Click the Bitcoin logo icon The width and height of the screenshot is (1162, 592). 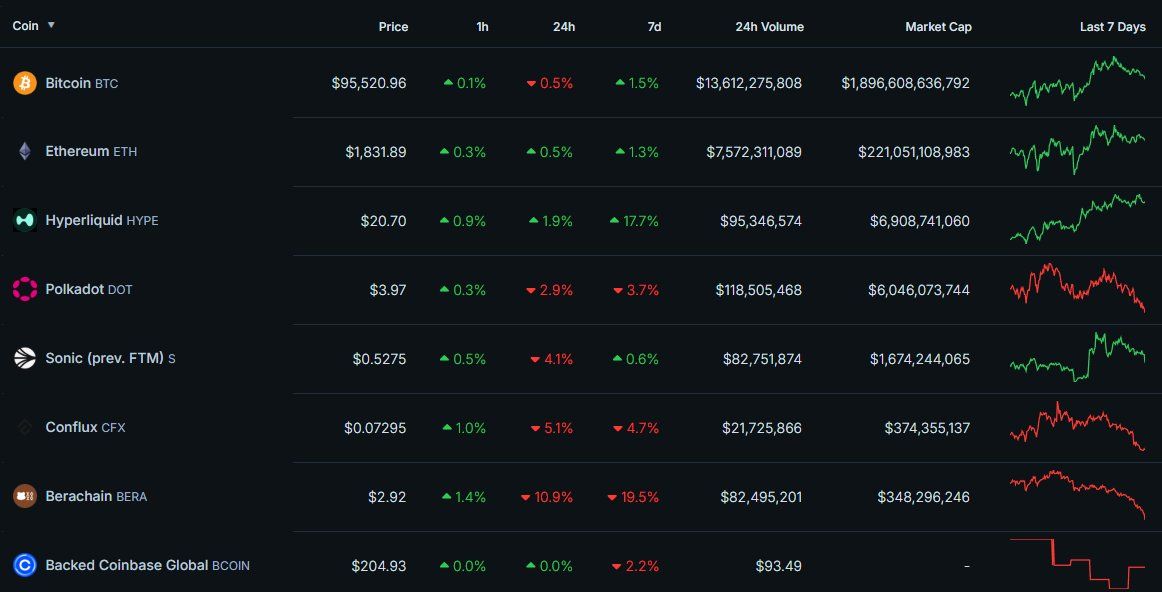24,83
